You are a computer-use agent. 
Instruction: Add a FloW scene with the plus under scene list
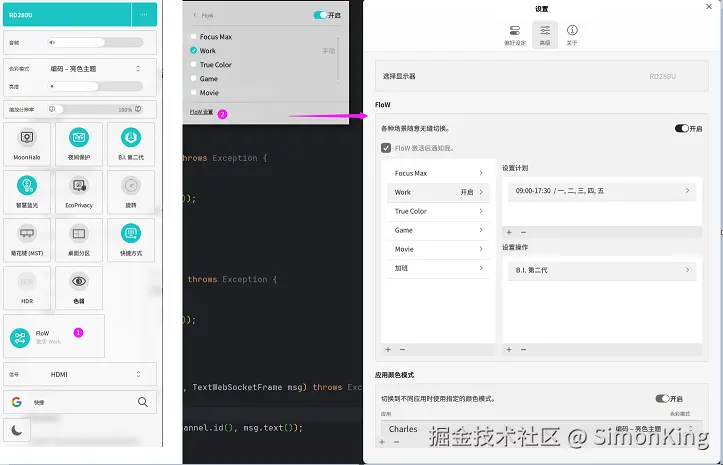[388, 350]
